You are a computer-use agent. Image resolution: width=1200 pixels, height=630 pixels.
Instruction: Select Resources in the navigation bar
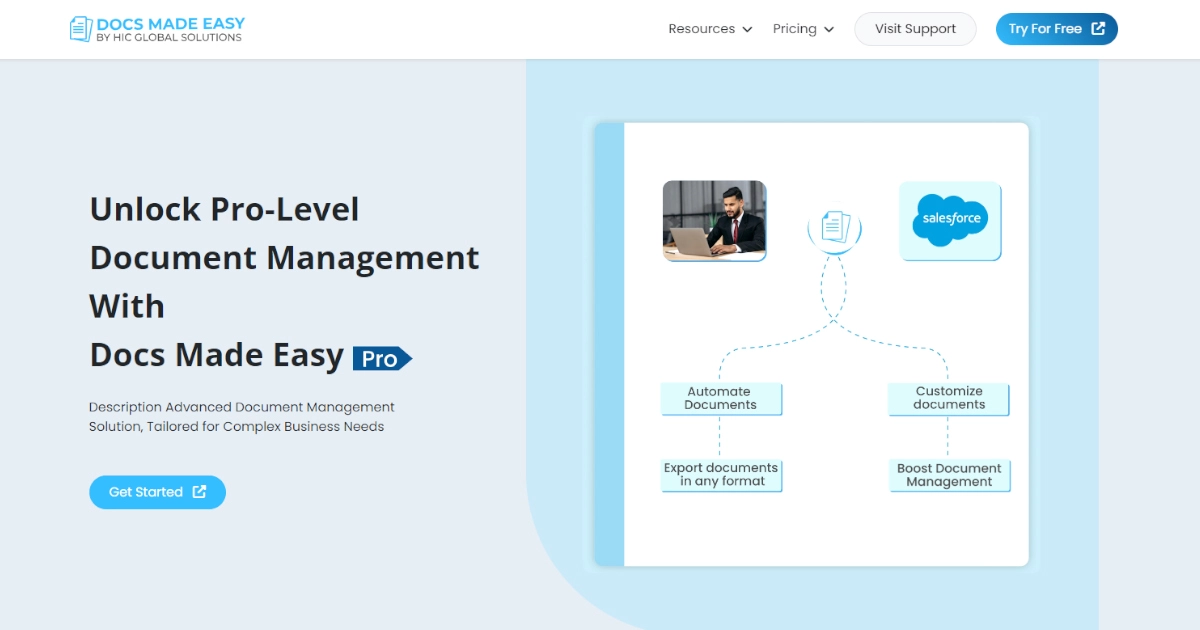click(x=701, y=29)
